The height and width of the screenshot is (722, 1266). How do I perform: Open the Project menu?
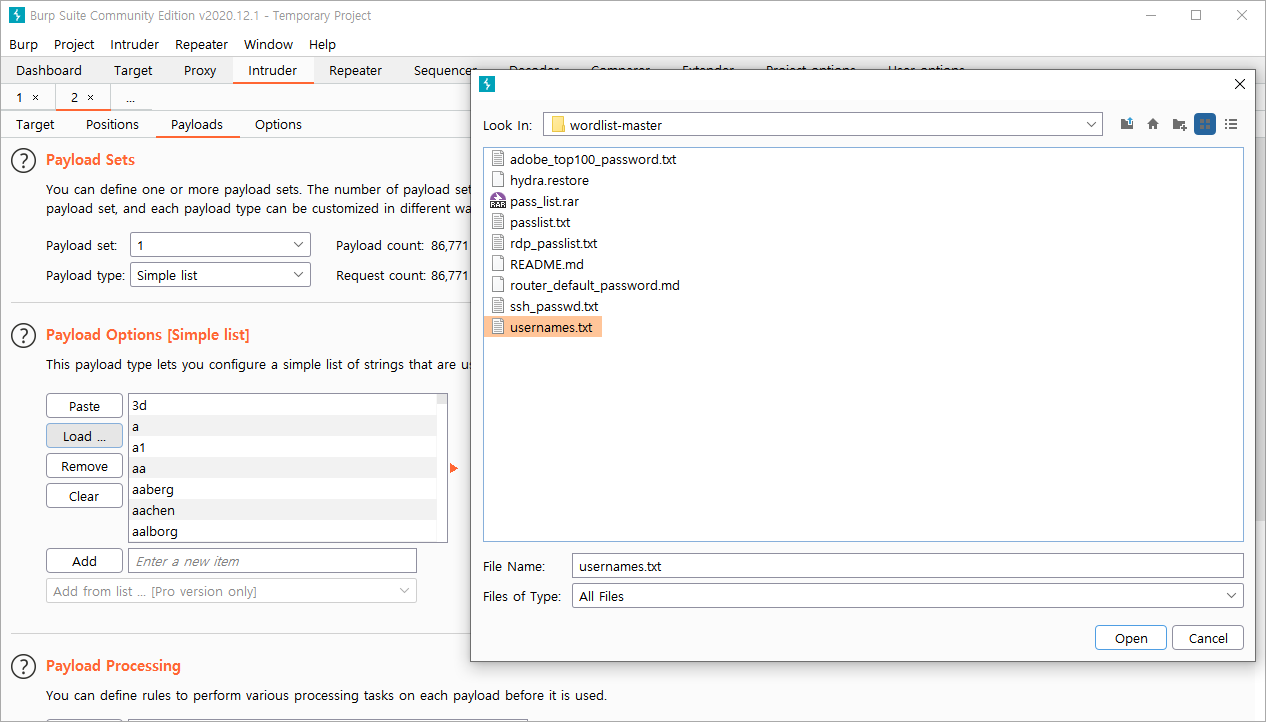(x=74, y=45)
